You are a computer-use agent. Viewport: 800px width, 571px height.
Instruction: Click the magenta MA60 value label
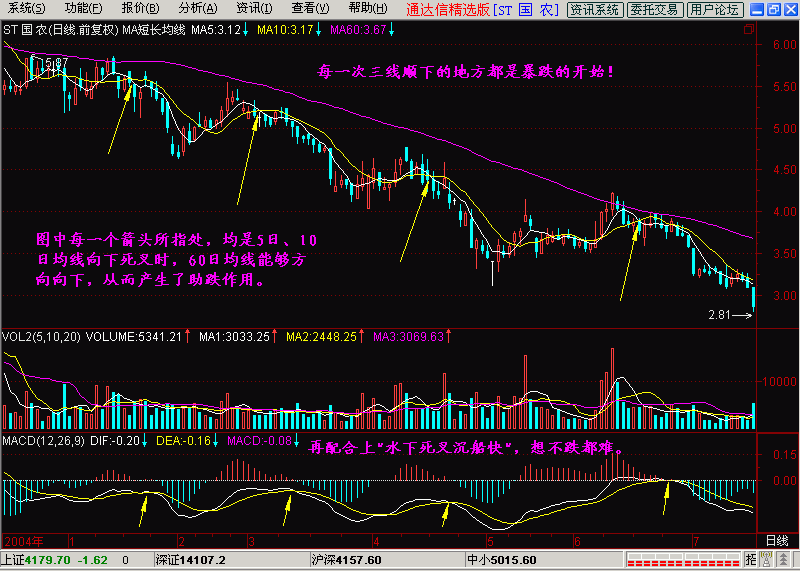[x=356, y=30]
